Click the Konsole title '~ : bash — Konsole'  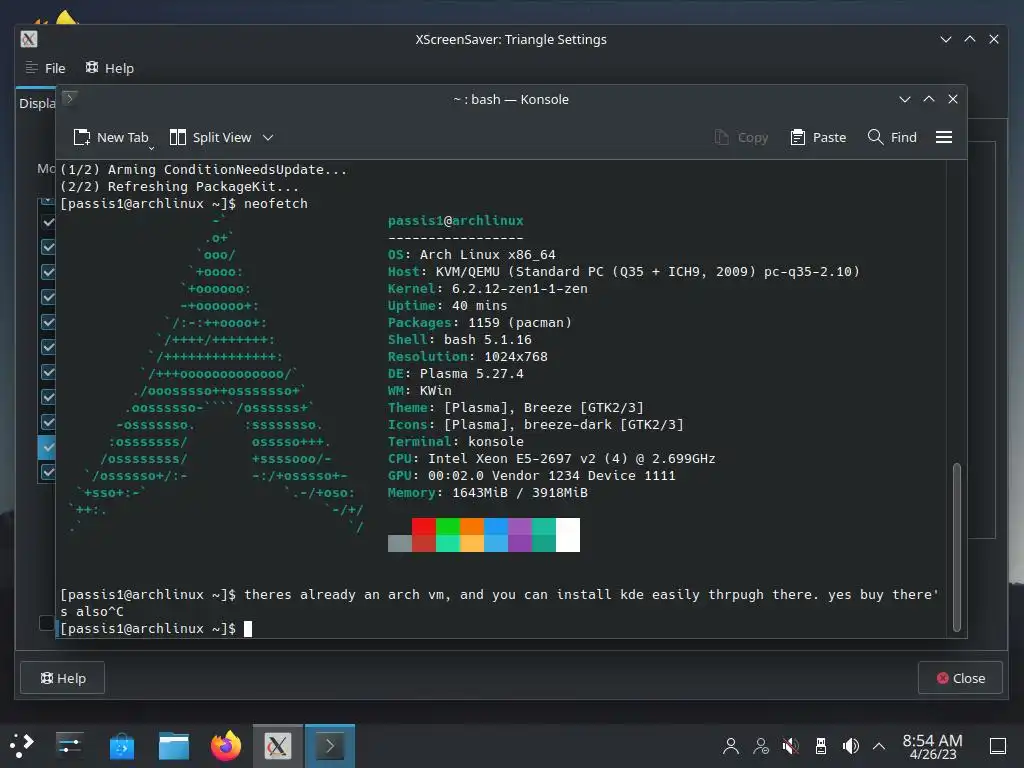511,99
